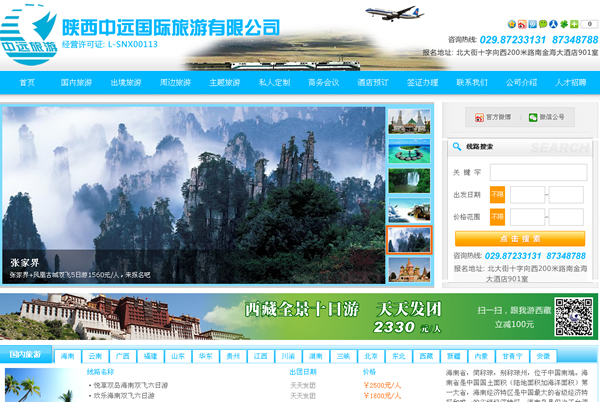Viewport: 600px width, 402px height.
Task: Switch to the 西藏 destination tab
Action: [x=426, y=355]
